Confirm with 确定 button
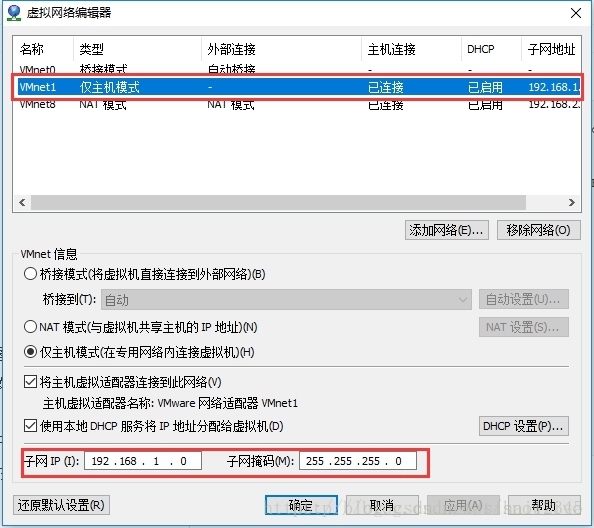Screen dimensions: 594x528 pyautogui.click(x=301, y=505)
